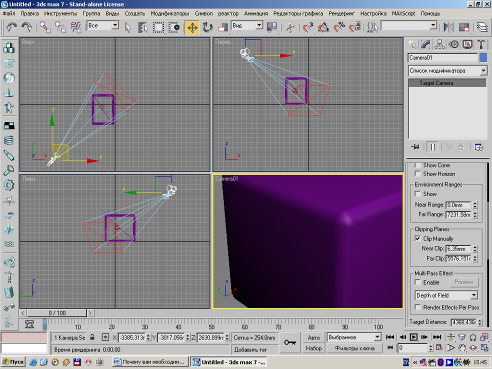Click Play Animation button
The image size is (492, 369).
coord(413,337)
